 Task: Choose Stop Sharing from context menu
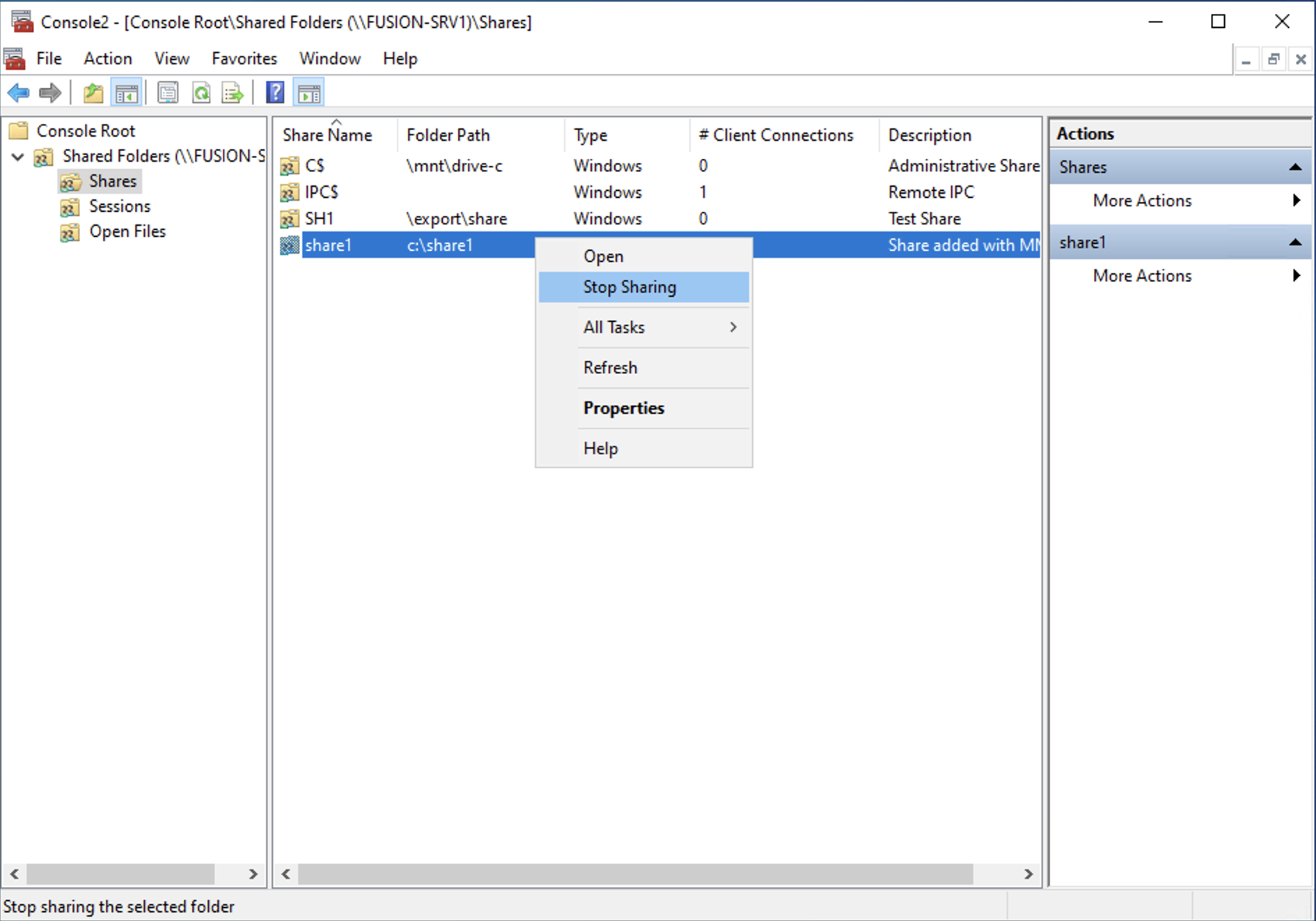point(629,287)
